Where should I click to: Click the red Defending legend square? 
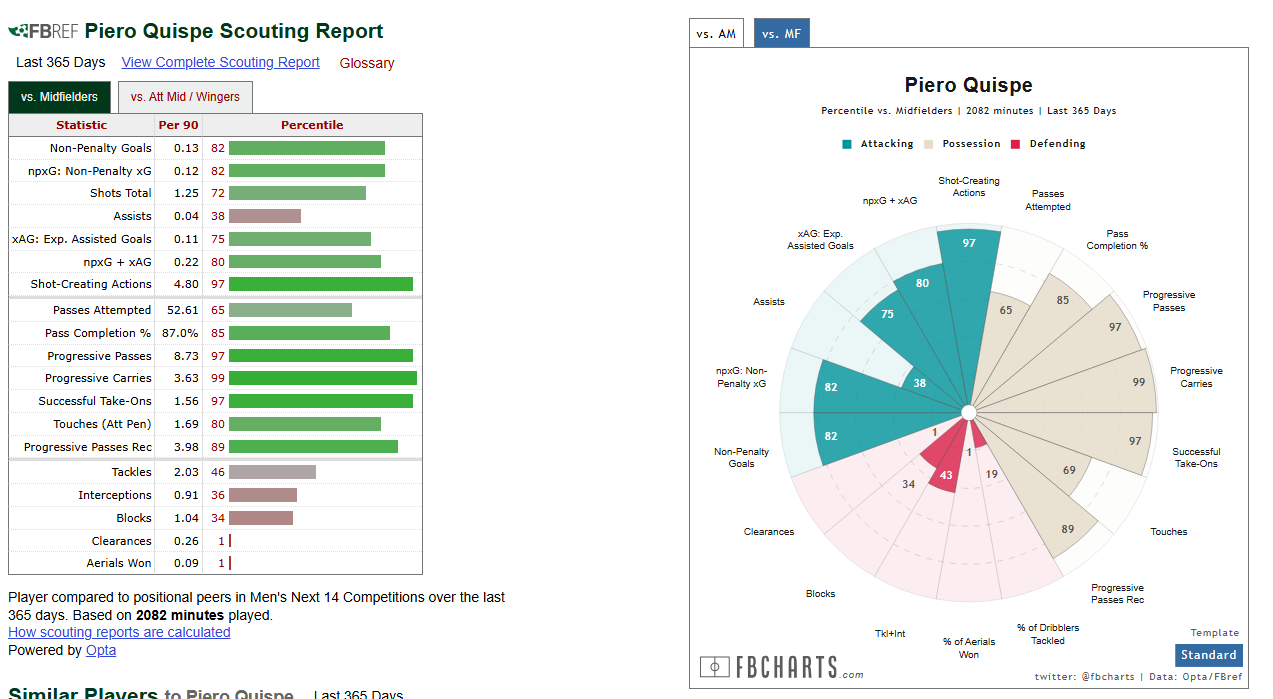click(1015, 144)
